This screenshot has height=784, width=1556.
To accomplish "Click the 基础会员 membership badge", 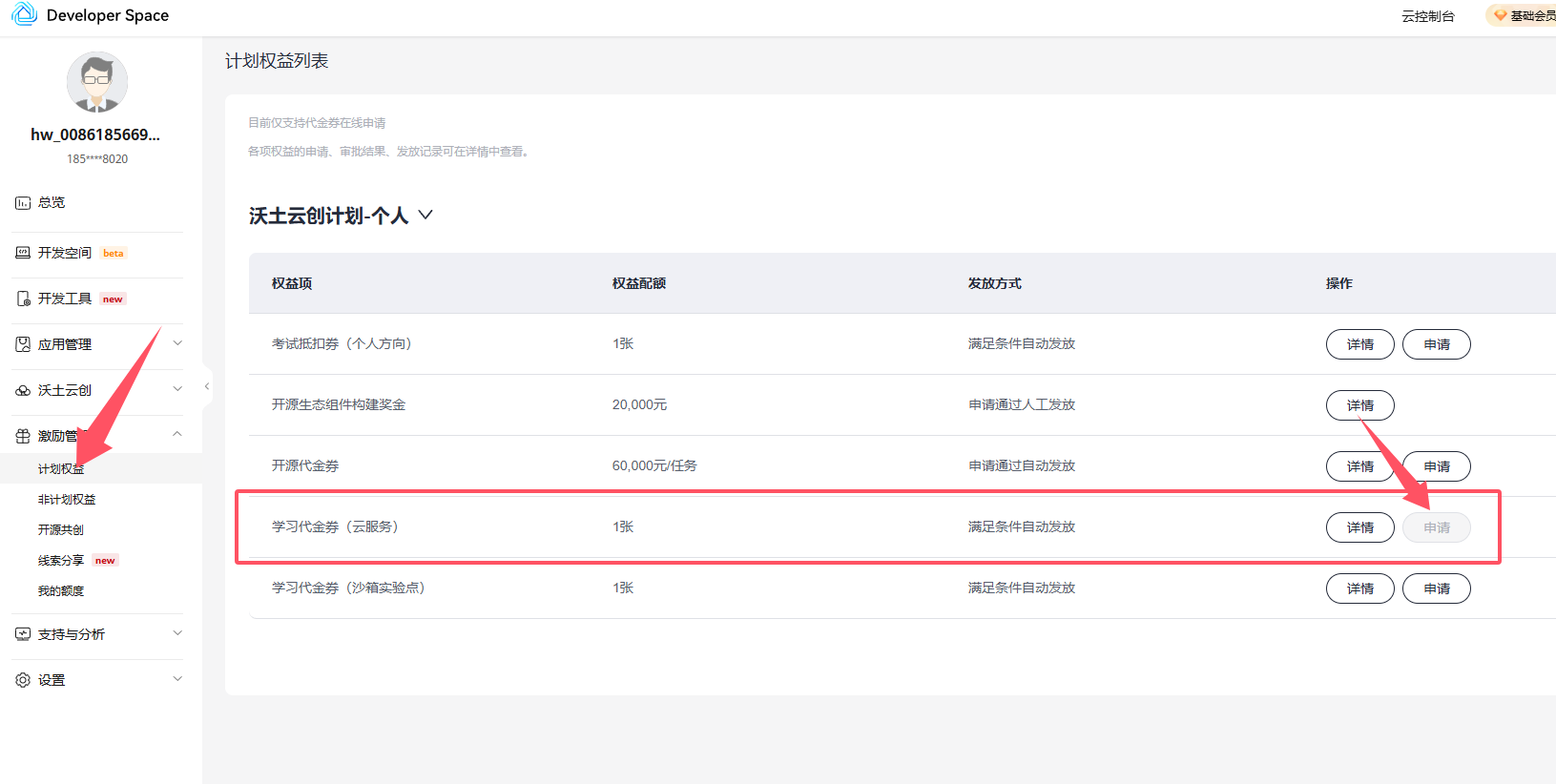I will pos(1522,15).
